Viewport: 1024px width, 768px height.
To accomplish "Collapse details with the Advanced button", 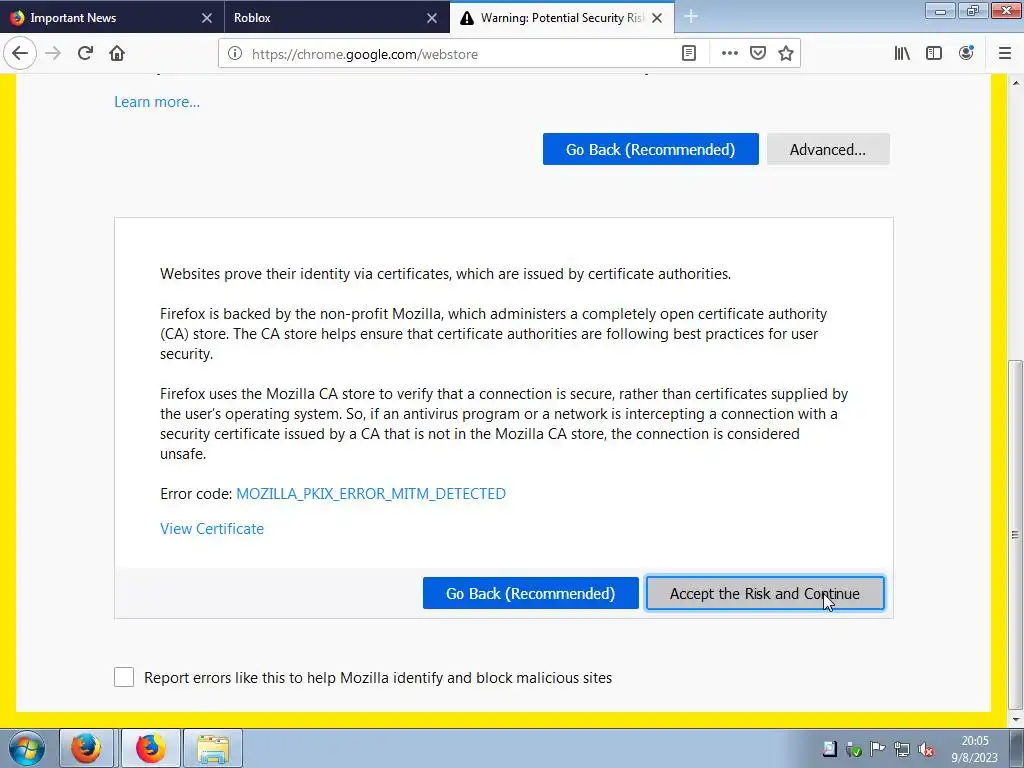I will (828, 149).
